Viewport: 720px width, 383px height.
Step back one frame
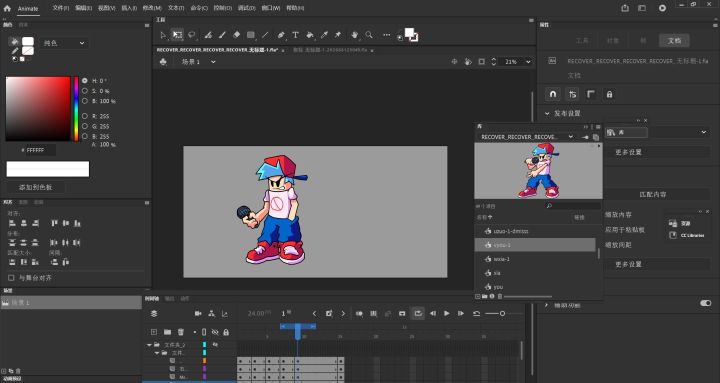(433, 314)
